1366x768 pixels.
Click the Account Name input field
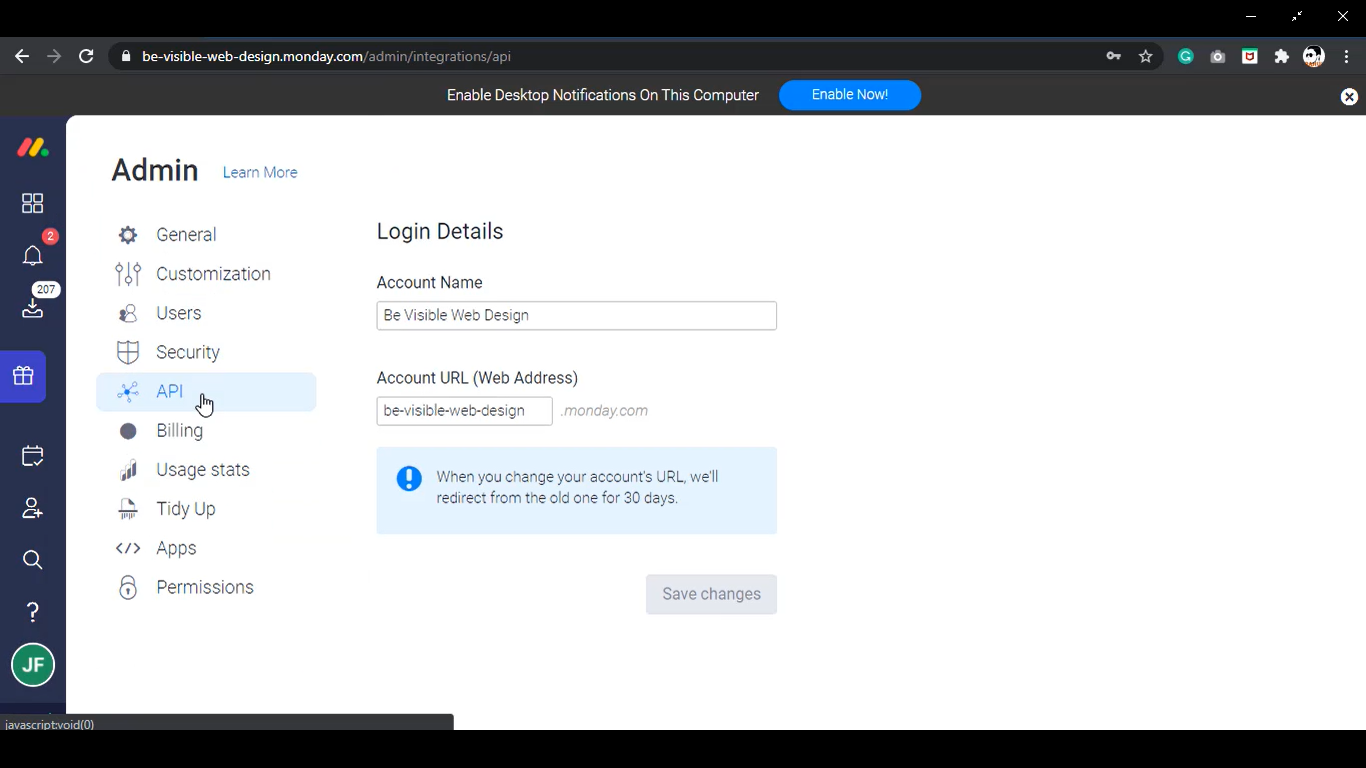coord(576,315)
